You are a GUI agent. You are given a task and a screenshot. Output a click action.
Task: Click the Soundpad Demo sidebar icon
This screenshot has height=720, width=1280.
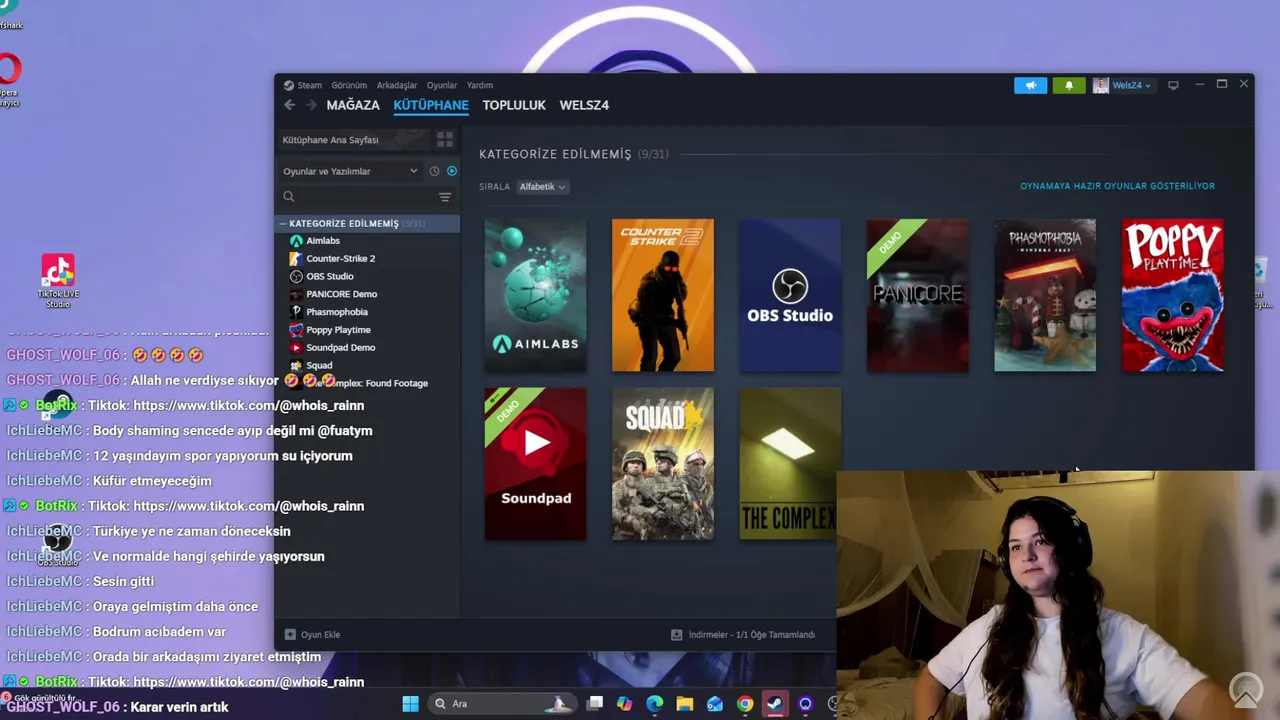pos(296,348)
